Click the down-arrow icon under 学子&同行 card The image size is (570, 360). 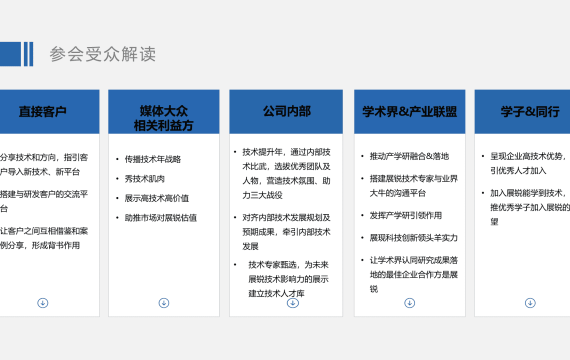(x=530, y=303)
